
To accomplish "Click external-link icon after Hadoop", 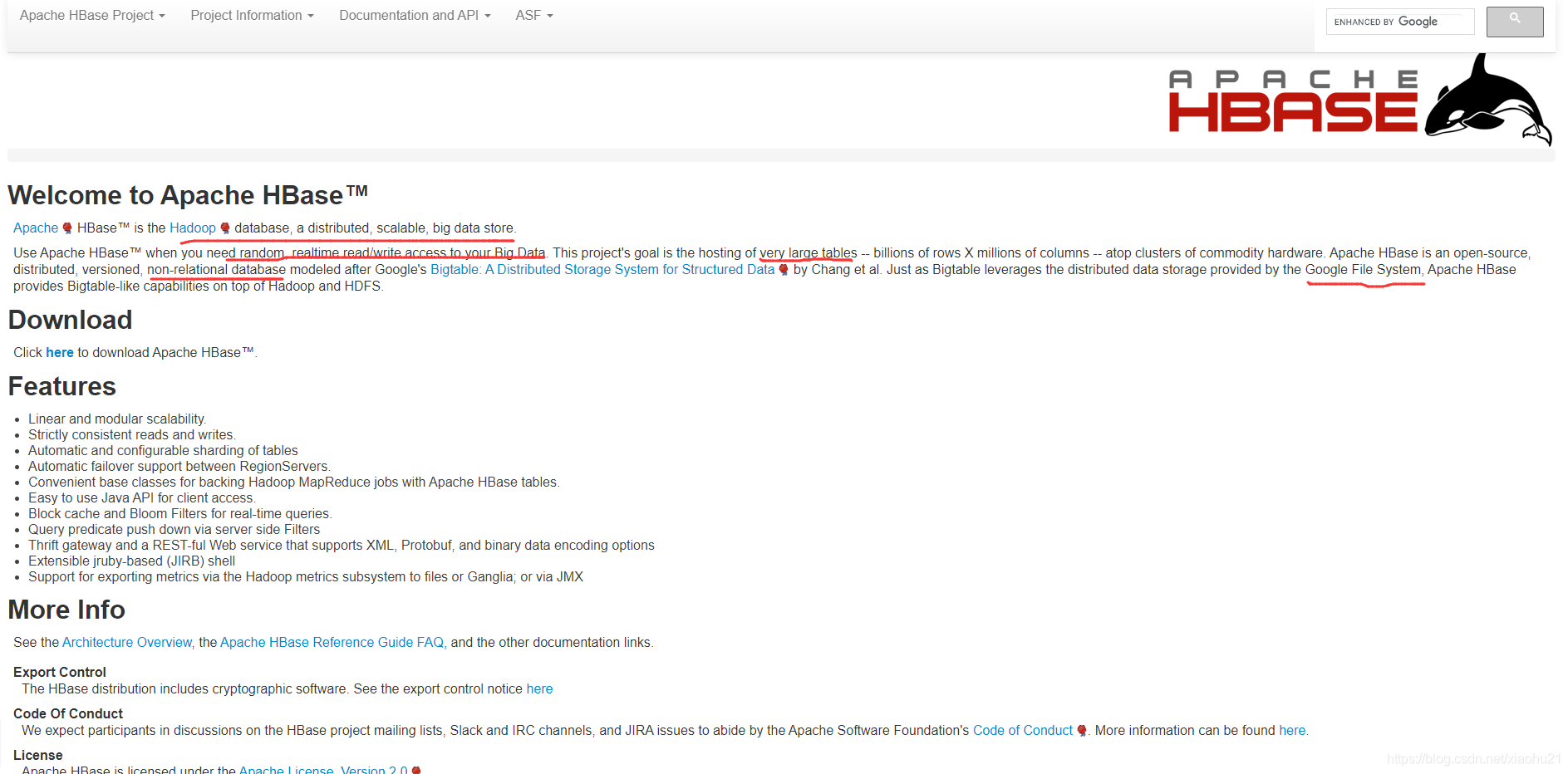I will point(225,228).
